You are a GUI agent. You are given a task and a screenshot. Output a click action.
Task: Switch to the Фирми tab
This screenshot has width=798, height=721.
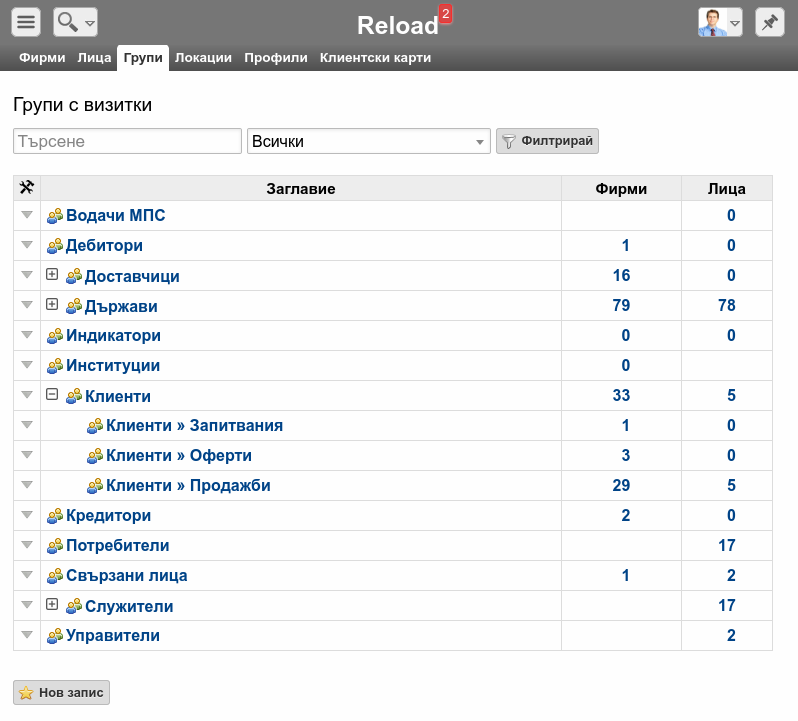coord(42,58)
